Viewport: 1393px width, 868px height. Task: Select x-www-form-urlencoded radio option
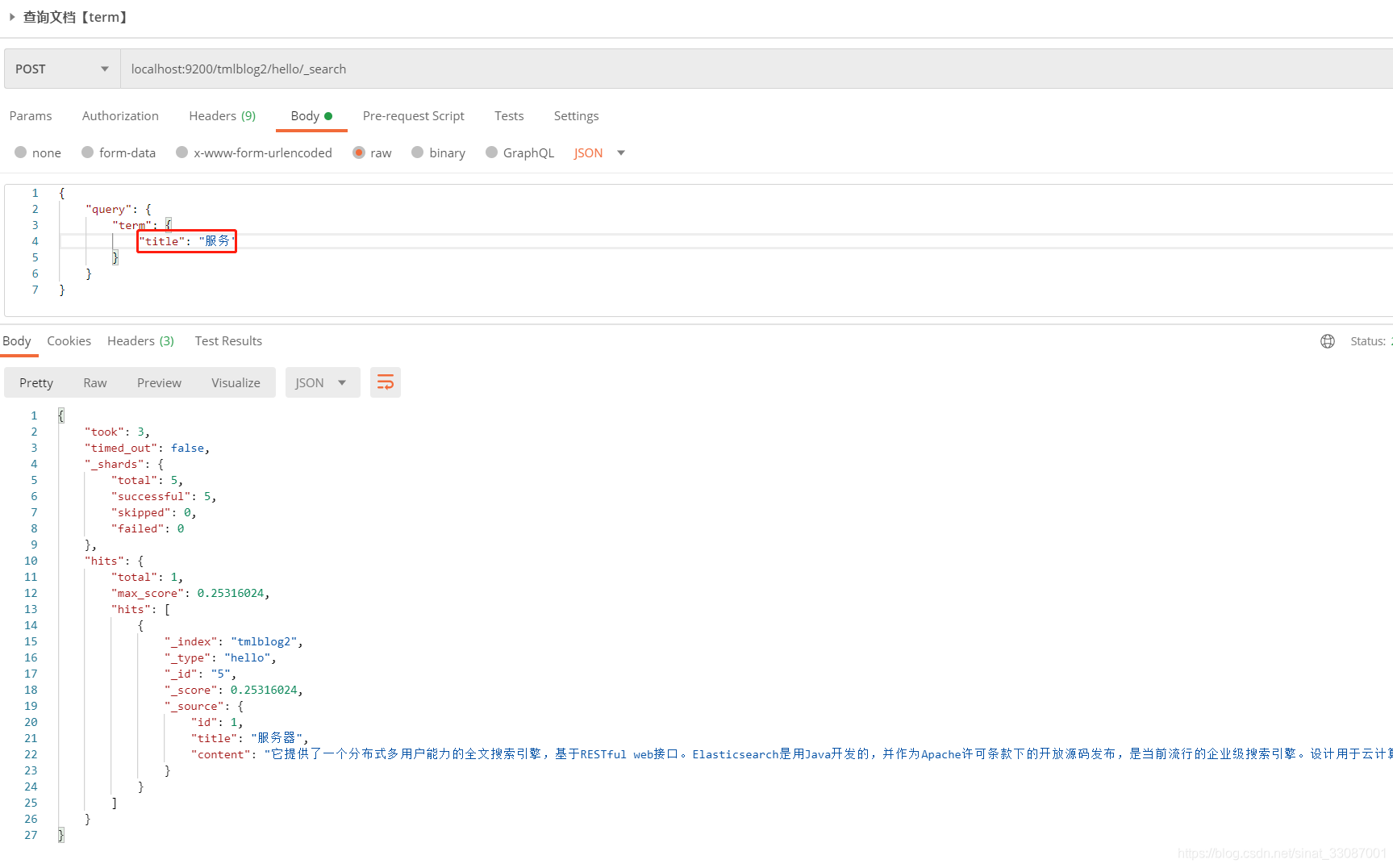(182, 152)
